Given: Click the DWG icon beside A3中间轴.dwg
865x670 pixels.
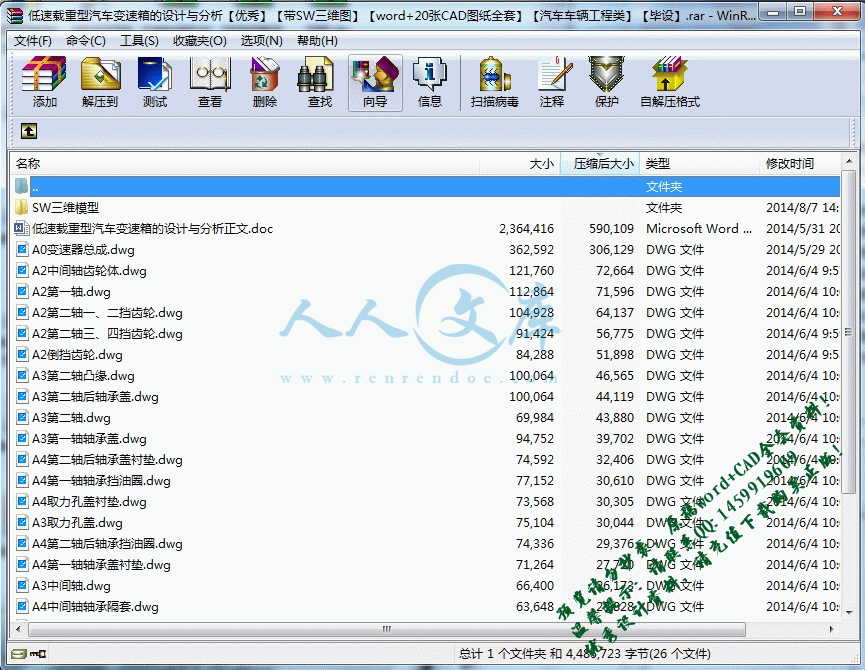Looking at the screenshot, I should (x=22, y=585).
